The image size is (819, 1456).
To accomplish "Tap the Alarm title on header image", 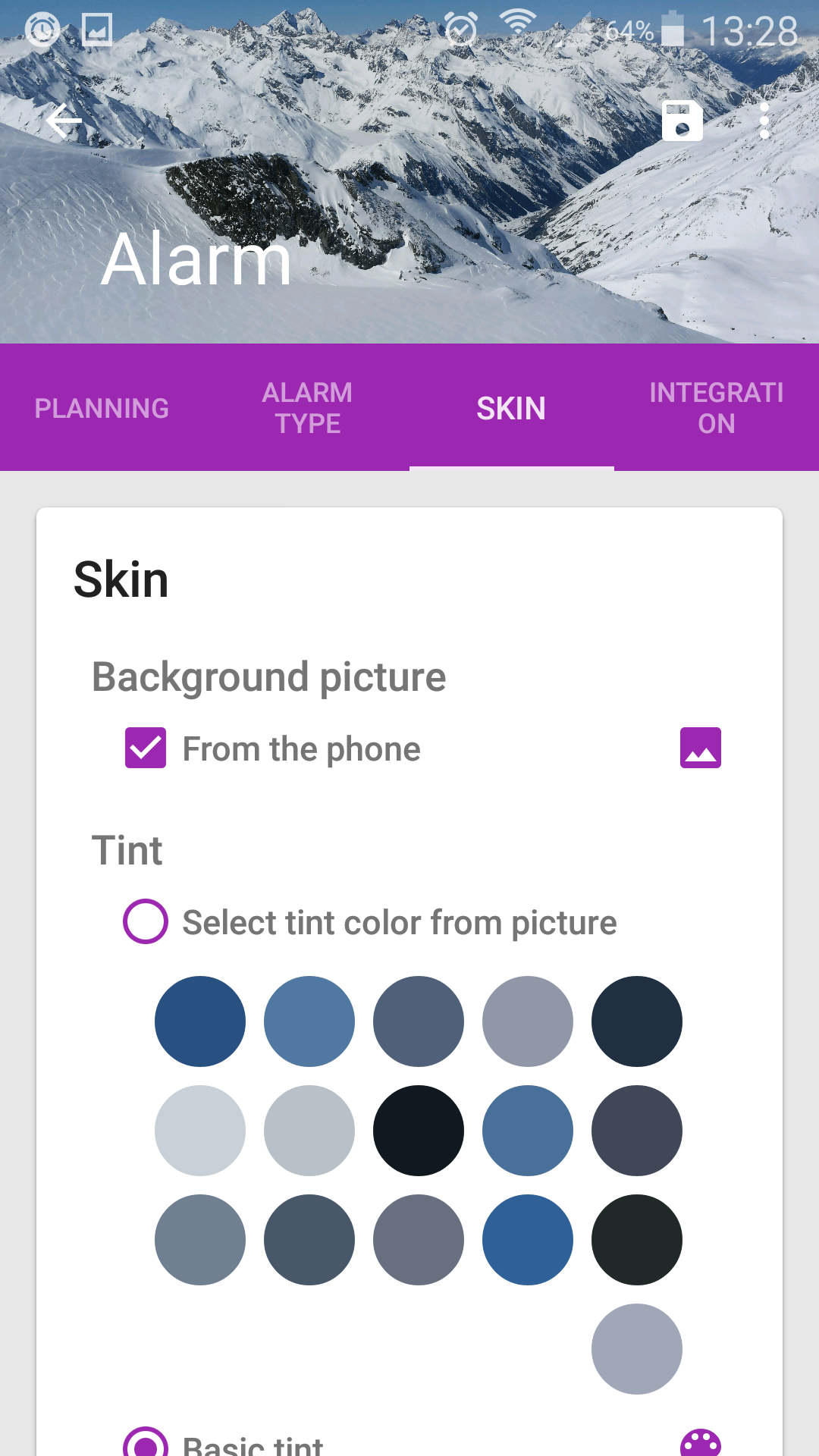I will pos(197,260).
